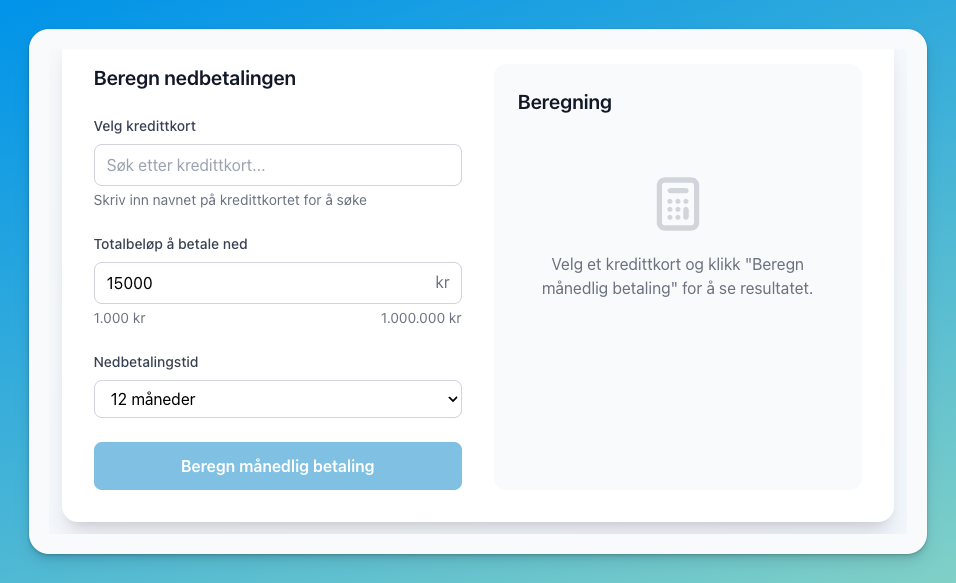Click the calculator icon in Beregning panel
The width and height of the screenshot is (956, 583).
(x=677, y=204)
